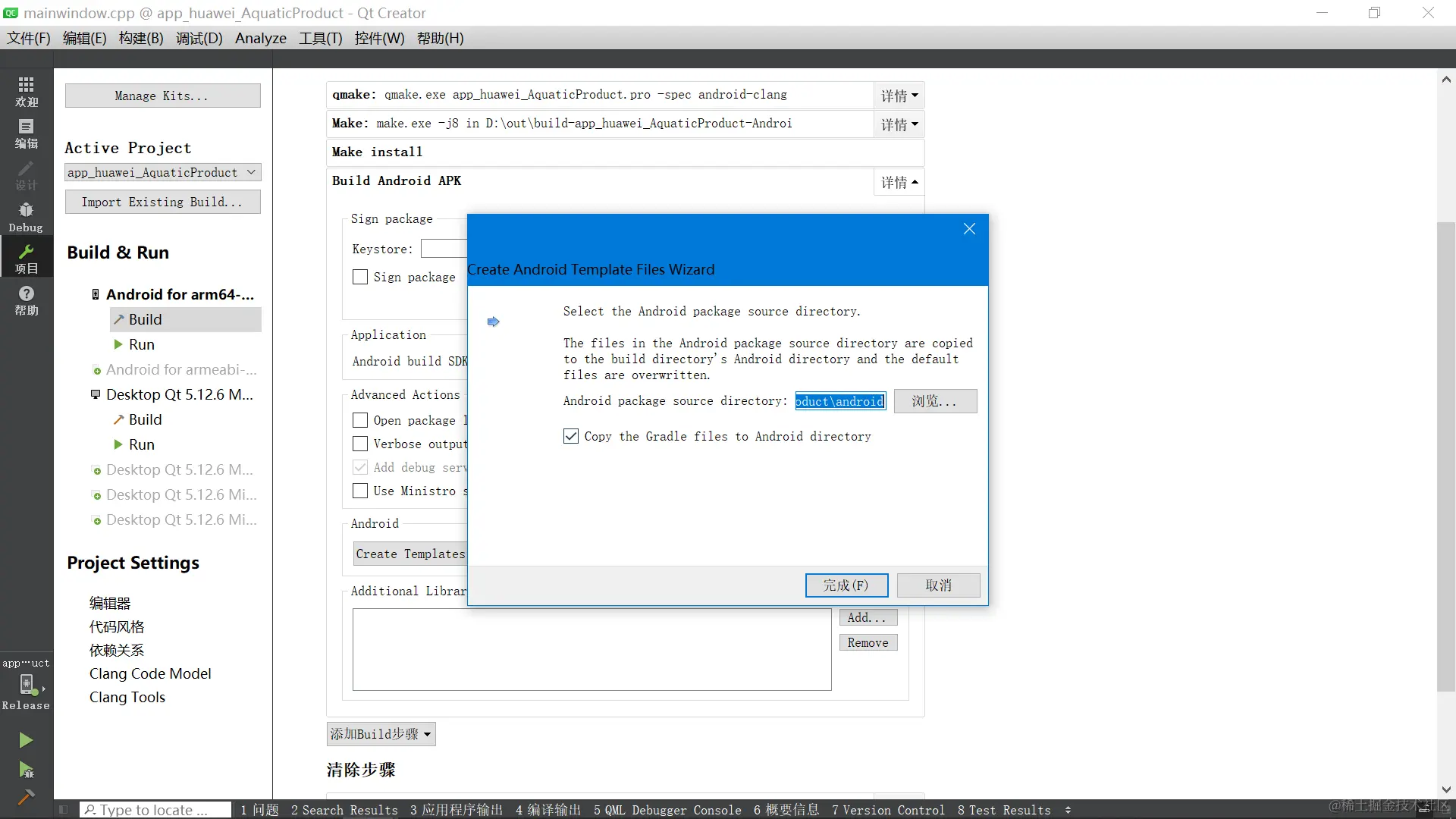Click the 完成(F) finish button

tap(846, 585)
